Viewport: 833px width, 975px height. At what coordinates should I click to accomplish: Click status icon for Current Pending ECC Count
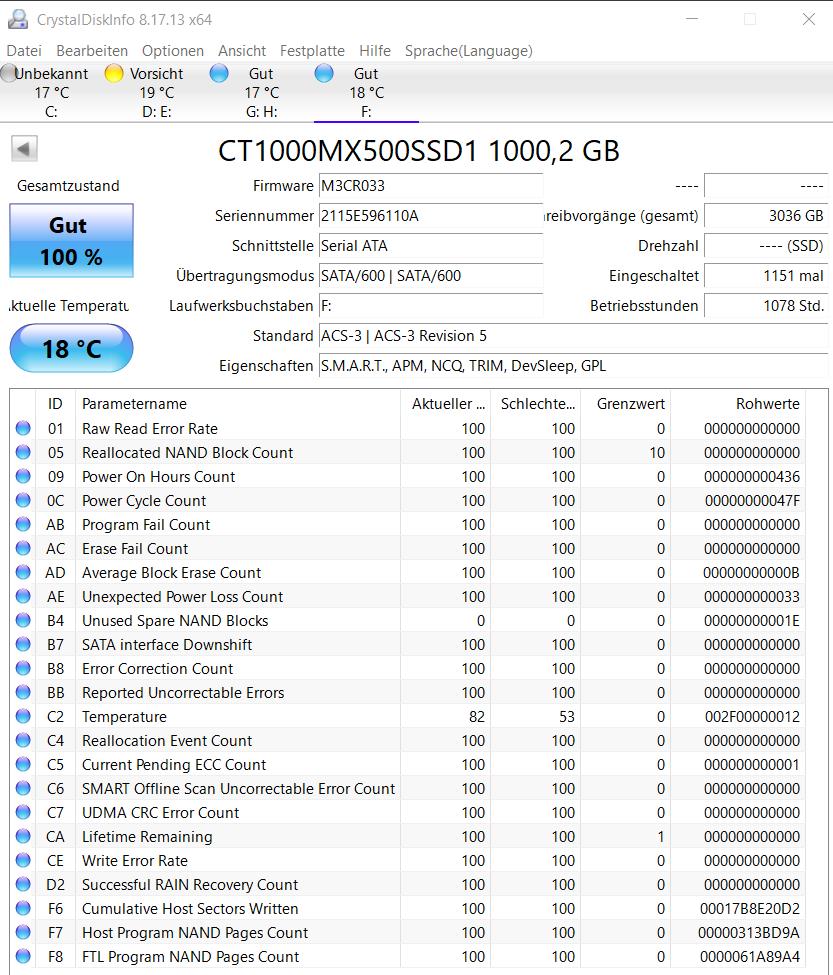click(23, 764)
